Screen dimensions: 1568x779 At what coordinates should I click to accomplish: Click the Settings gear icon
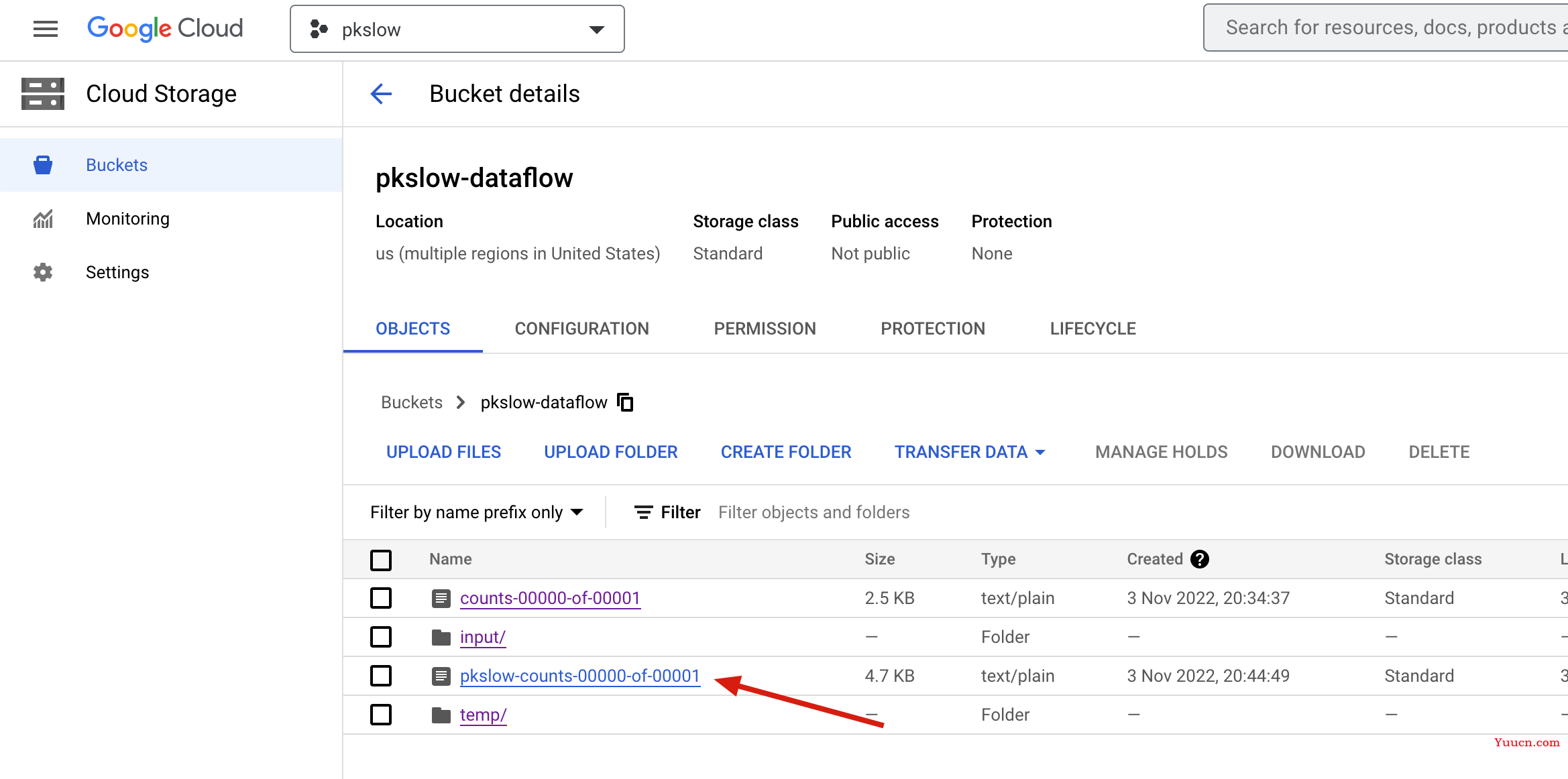(x=43, y=272)
